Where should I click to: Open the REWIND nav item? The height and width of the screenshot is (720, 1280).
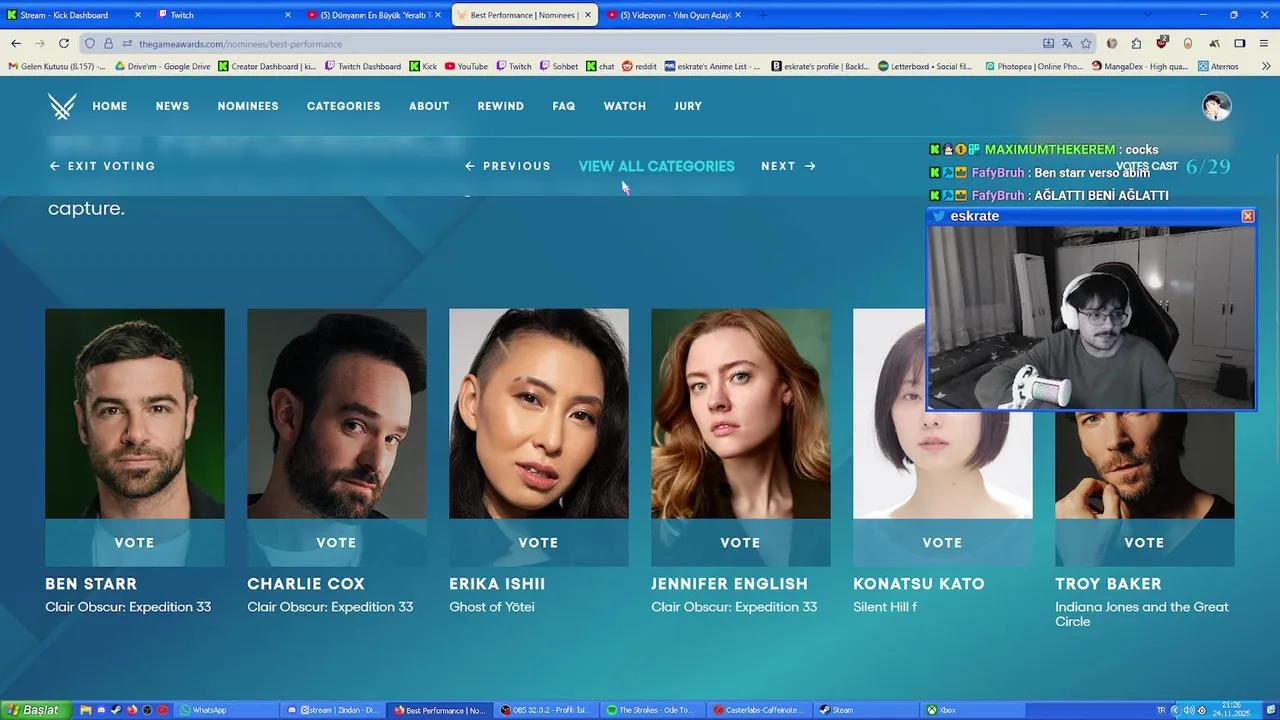click(501, 106)
